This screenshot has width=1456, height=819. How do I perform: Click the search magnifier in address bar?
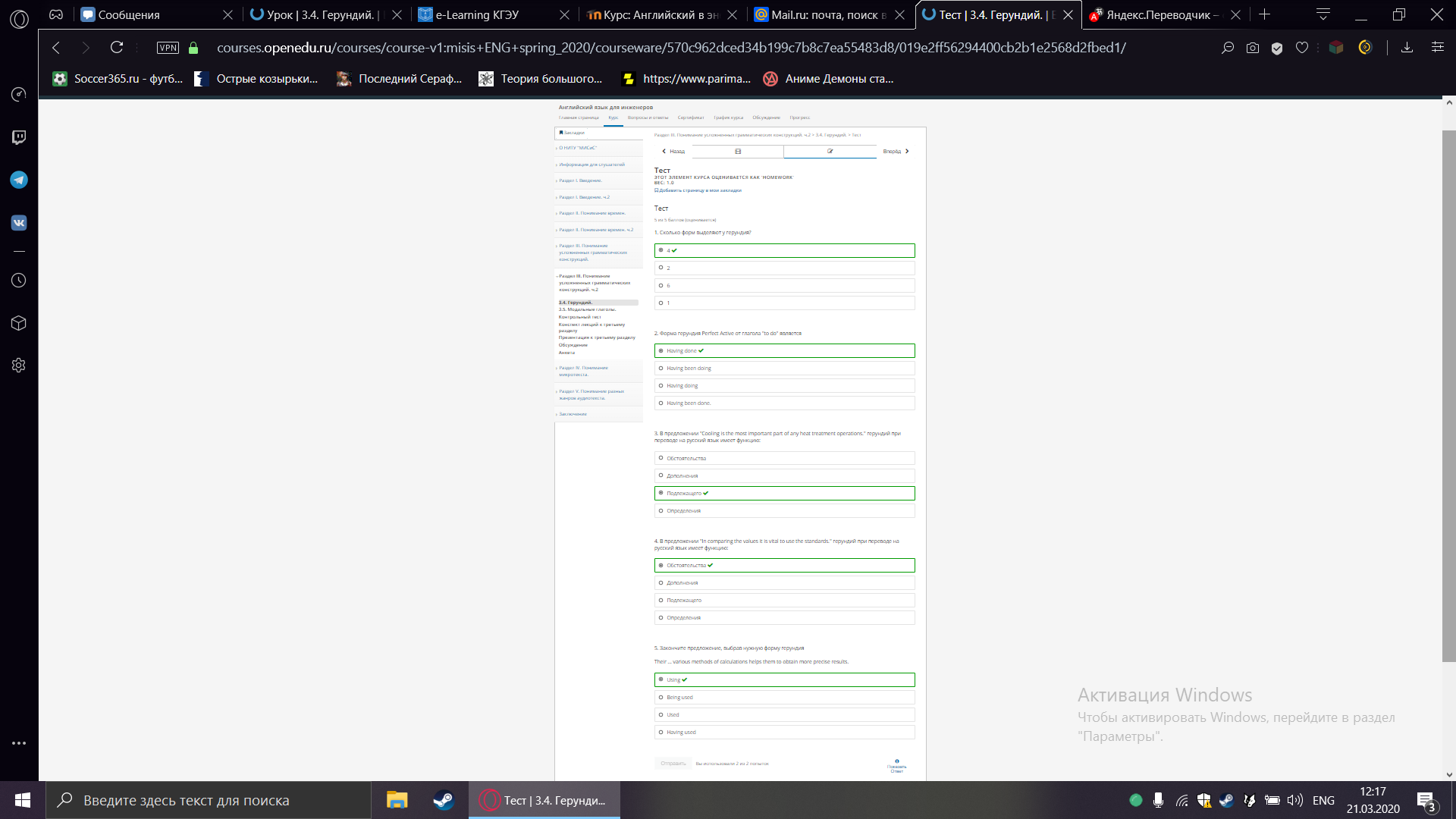[1228, 48]
